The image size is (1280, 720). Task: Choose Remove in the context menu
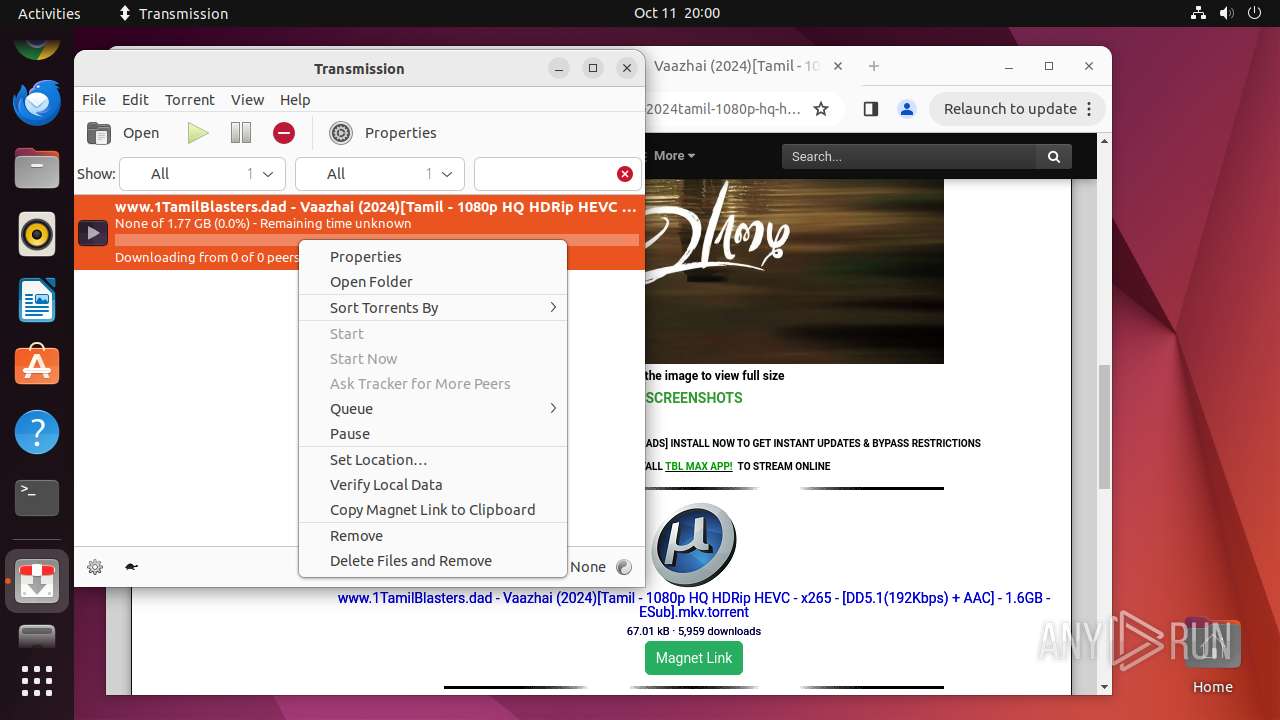pyautogui.click(x=433, y=536)
